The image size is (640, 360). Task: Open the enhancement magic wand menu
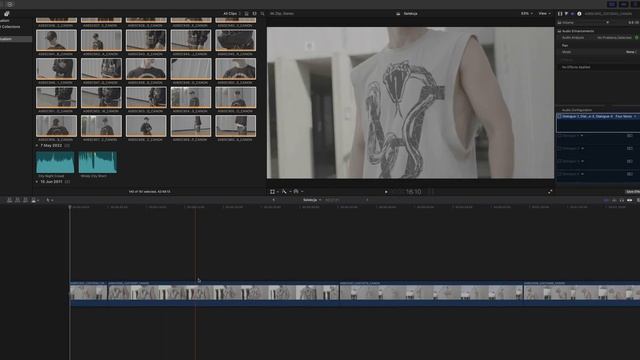(286, 191)
